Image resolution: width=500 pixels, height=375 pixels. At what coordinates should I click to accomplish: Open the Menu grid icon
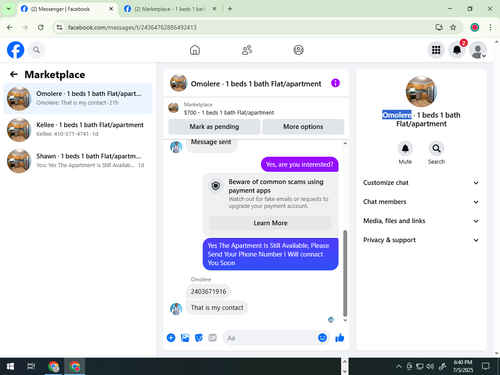tap(436, 50)
